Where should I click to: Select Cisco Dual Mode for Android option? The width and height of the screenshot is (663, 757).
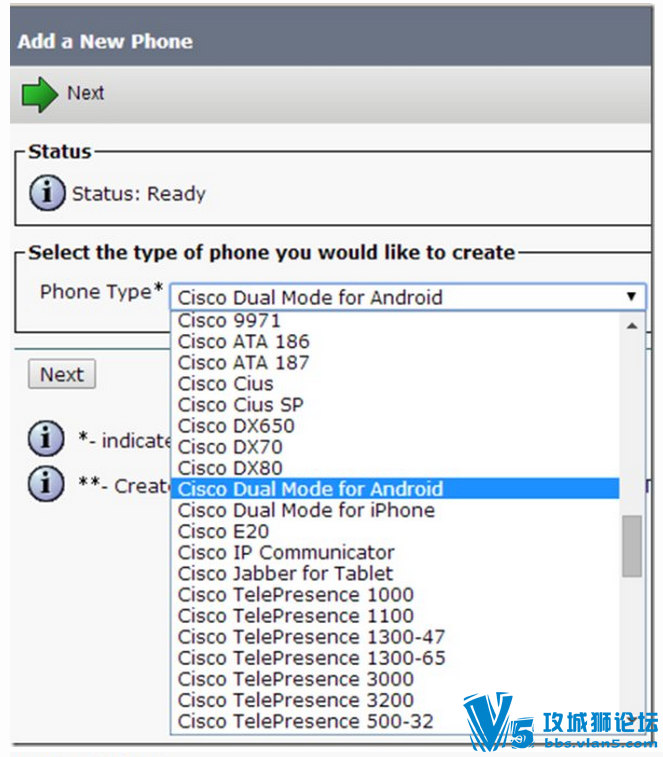click(395, 489)
